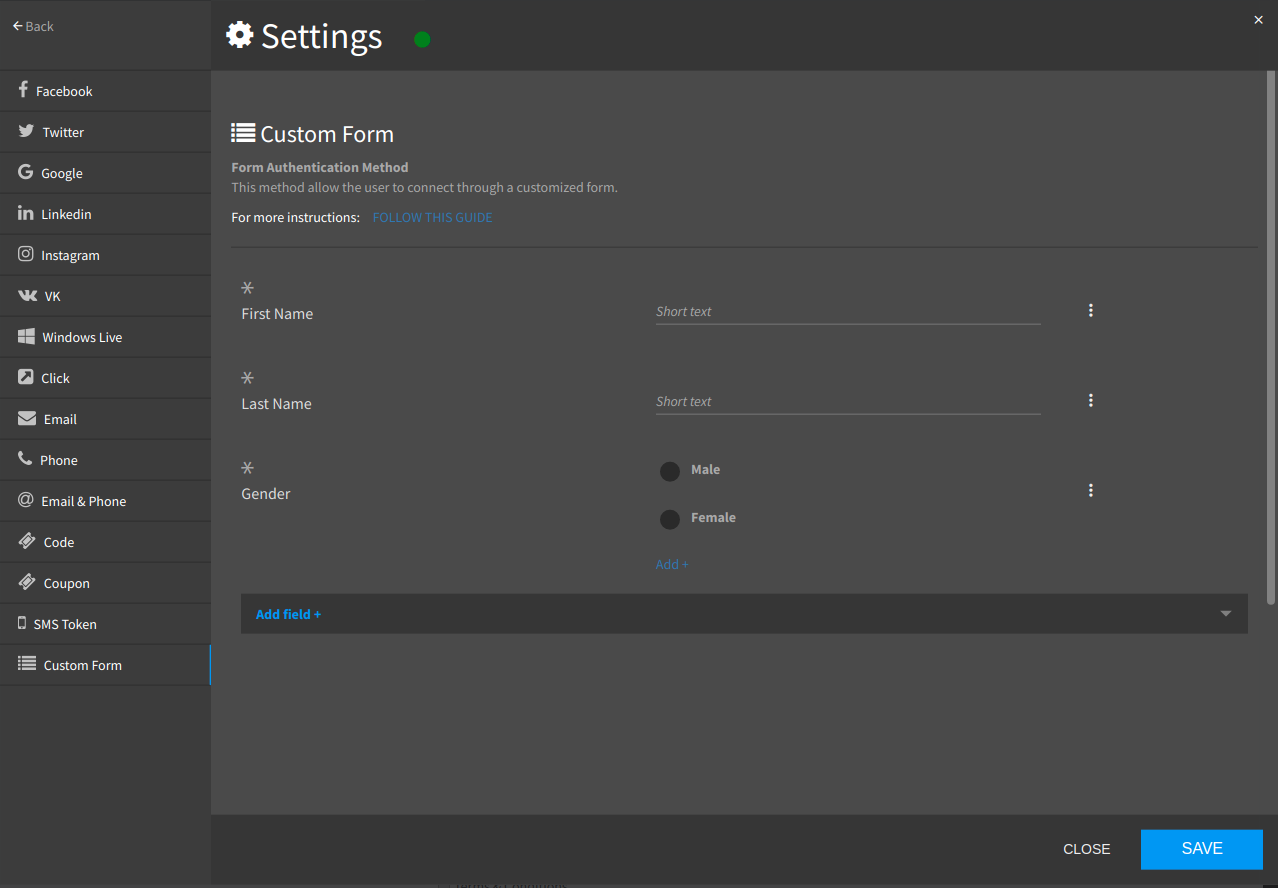Click the Last Name short text field
This screenshot has width=1278, height=888.
click(848, 401)
